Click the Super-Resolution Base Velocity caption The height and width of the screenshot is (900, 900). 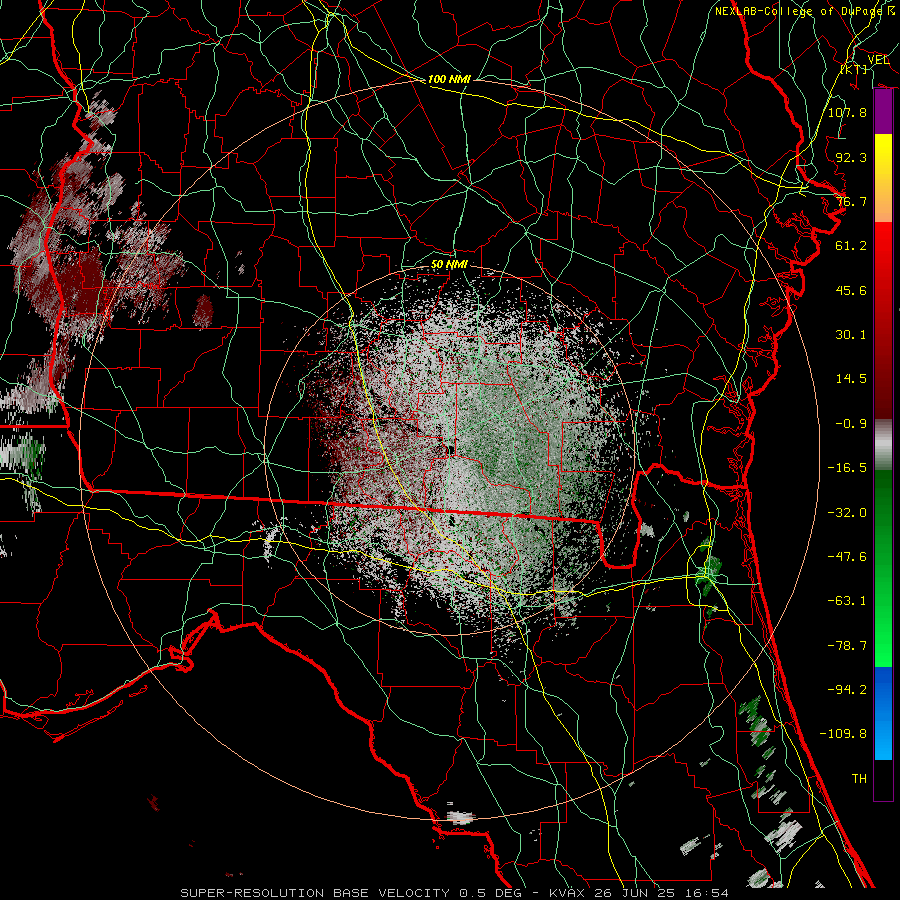coord(455,893)
